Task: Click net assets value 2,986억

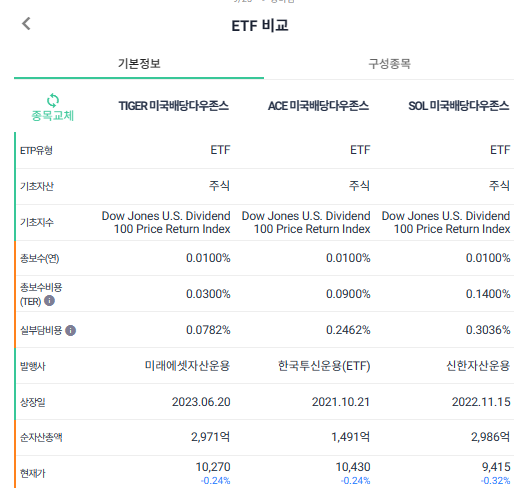Action: [490, 437]
